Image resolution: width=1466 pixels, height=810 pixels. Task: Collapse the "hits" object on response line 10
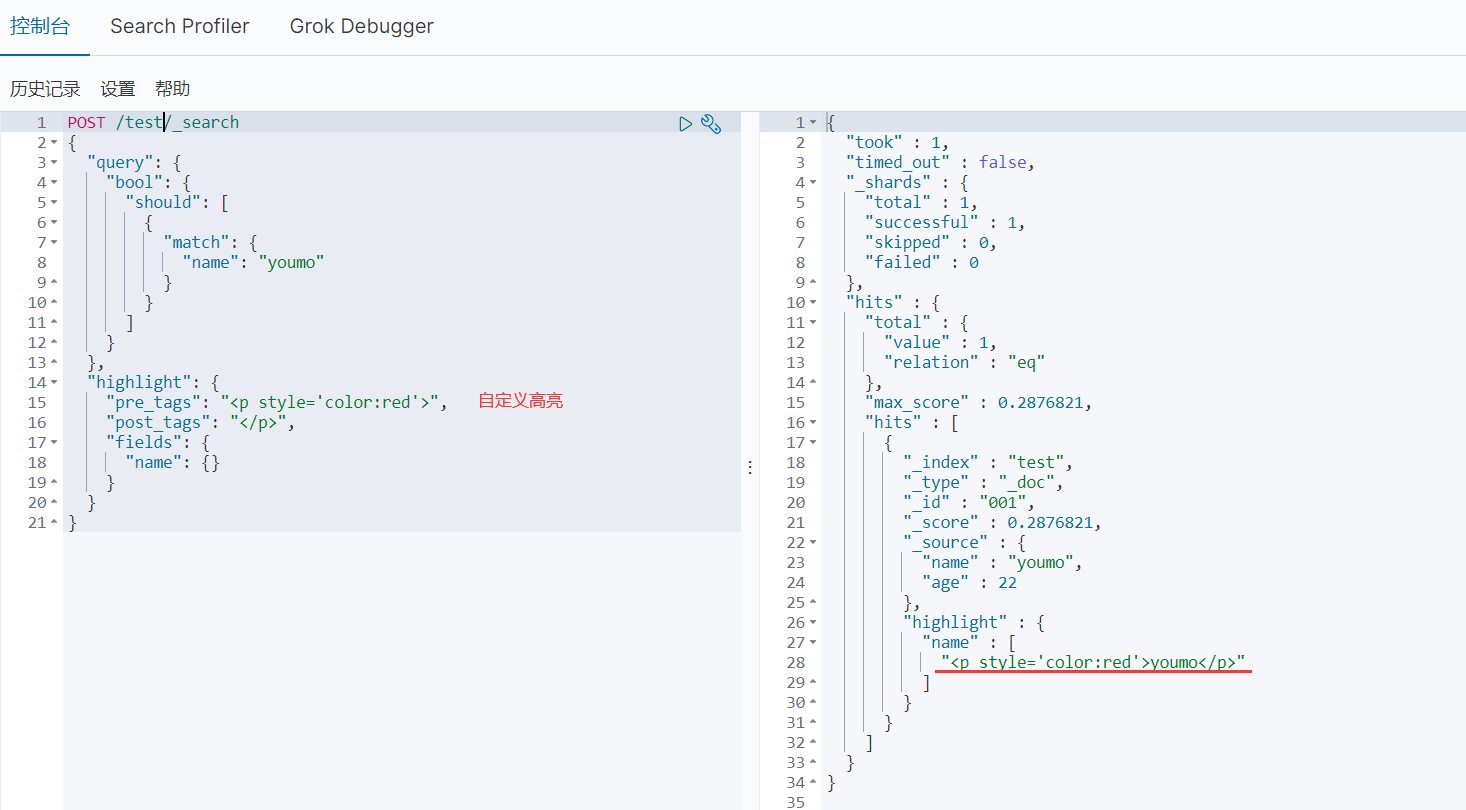coord(813,303)
